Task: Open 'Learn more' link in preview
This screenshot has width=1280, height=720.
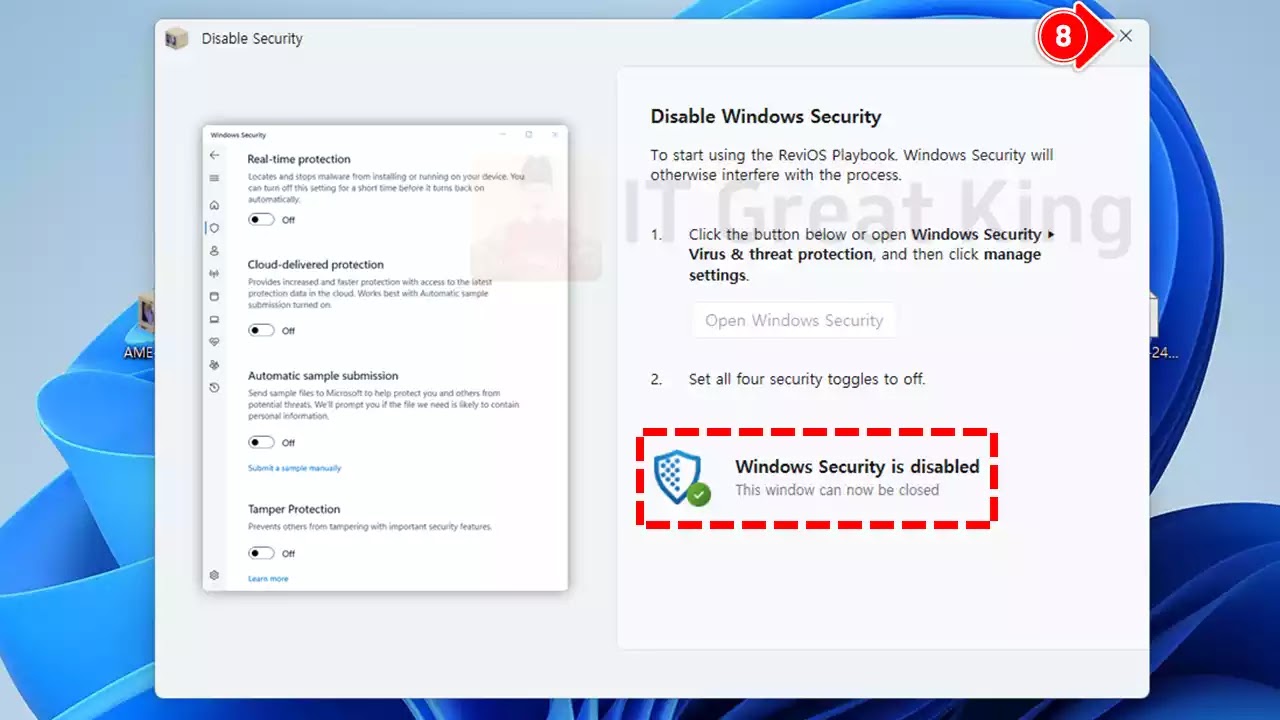Action: pos(268,579)
